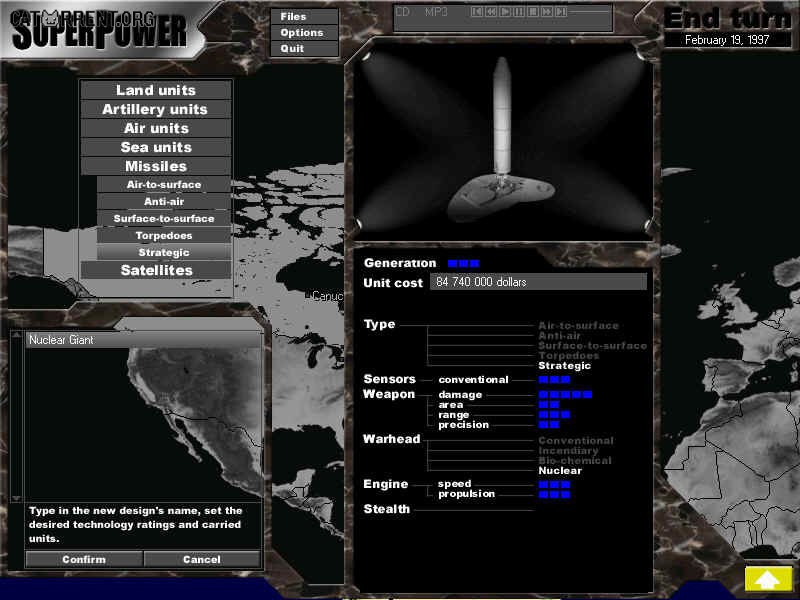
Task: Choose Incendiary warhead
Action: point(568,451)
